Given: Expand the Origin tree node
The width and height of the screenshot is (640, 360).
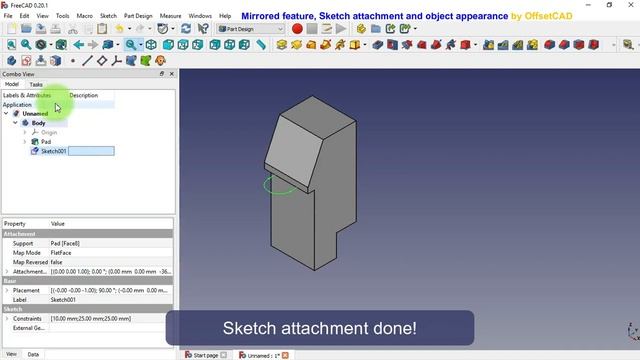Looking at the screenshot, I should pyautogui.click(x=24, y=132).
